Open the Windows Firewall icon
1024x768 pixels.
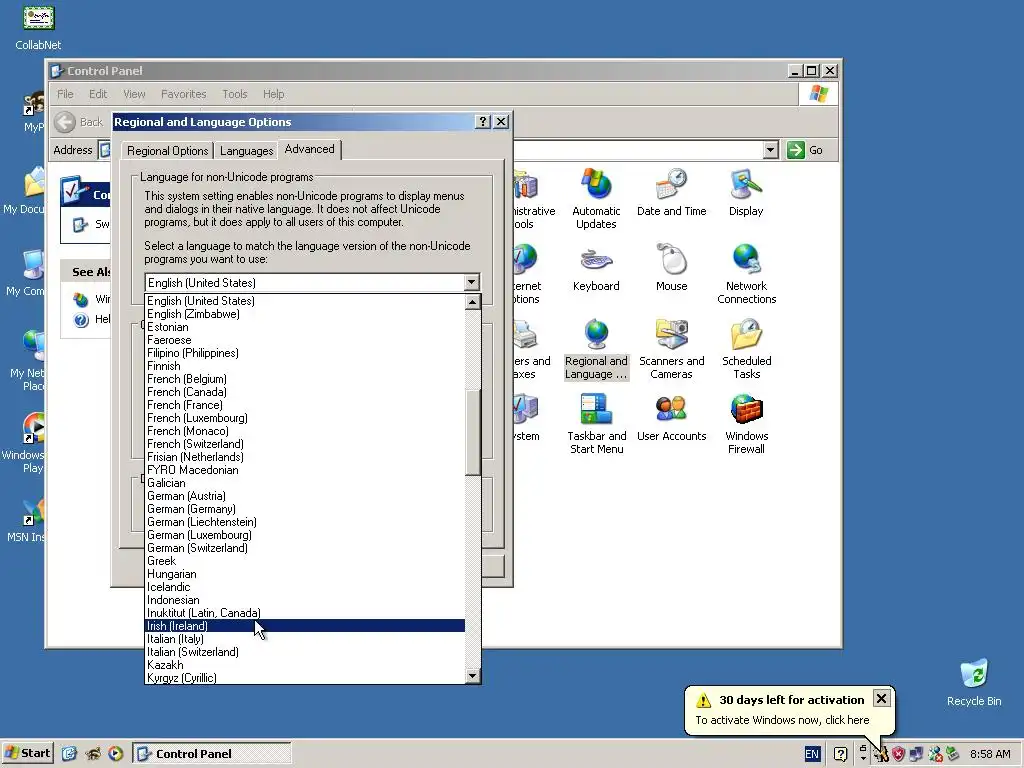pos(746,424)
